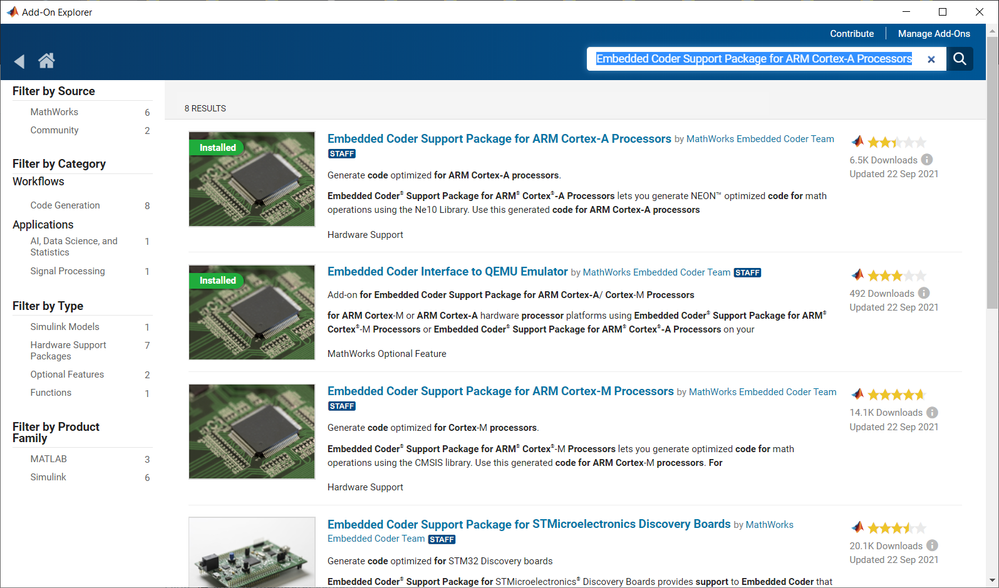This screenshot has width=999, height=588.
Task: Click 'MathWorks Optional Feature' label
Action: (x=387, y=354)
